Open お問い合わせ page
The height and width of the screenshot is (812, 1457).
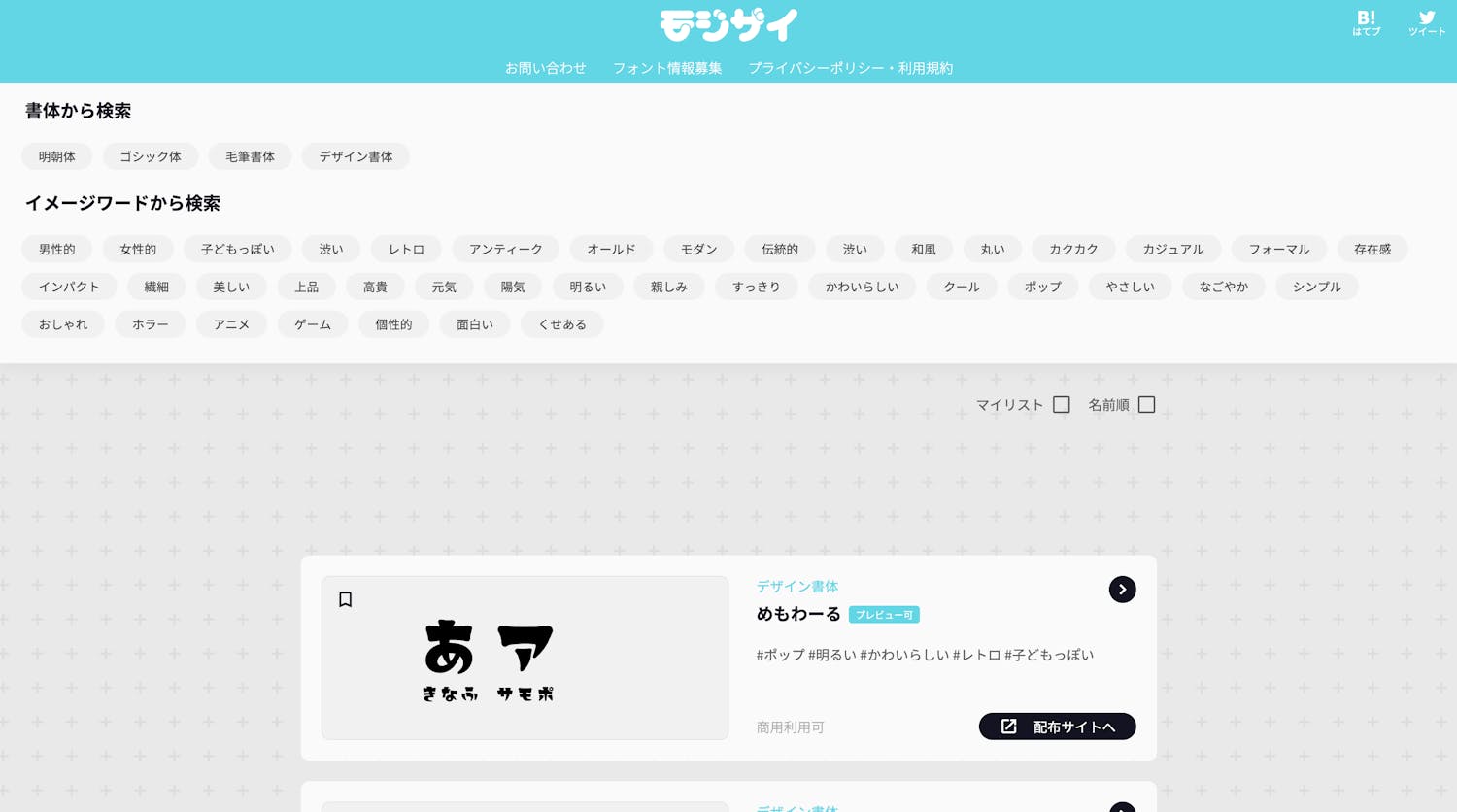coord(545,68)
